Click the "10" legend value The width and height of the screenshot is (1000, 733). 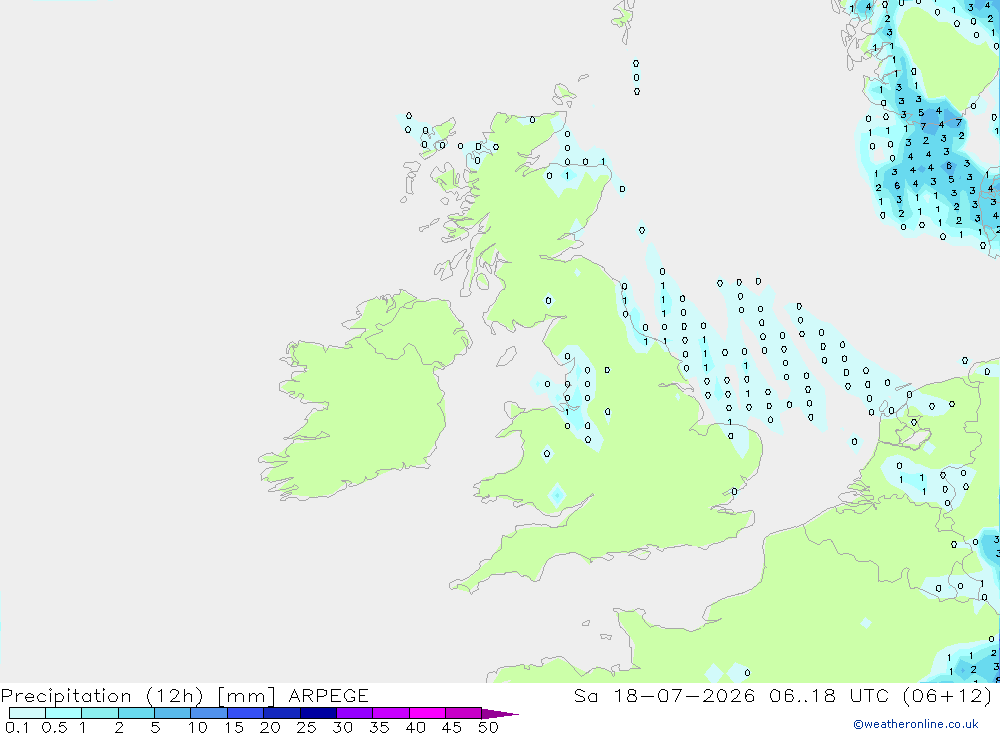197,727
